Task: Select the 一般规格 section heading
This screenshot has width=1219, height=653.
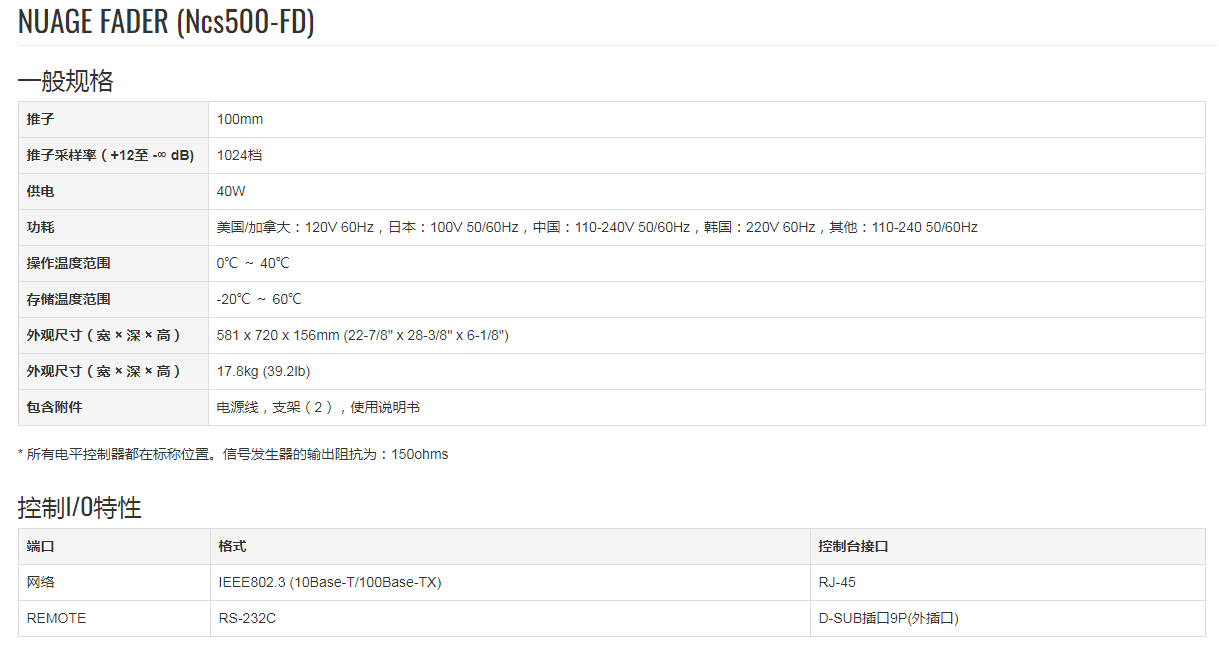Action: pos(65,81)
